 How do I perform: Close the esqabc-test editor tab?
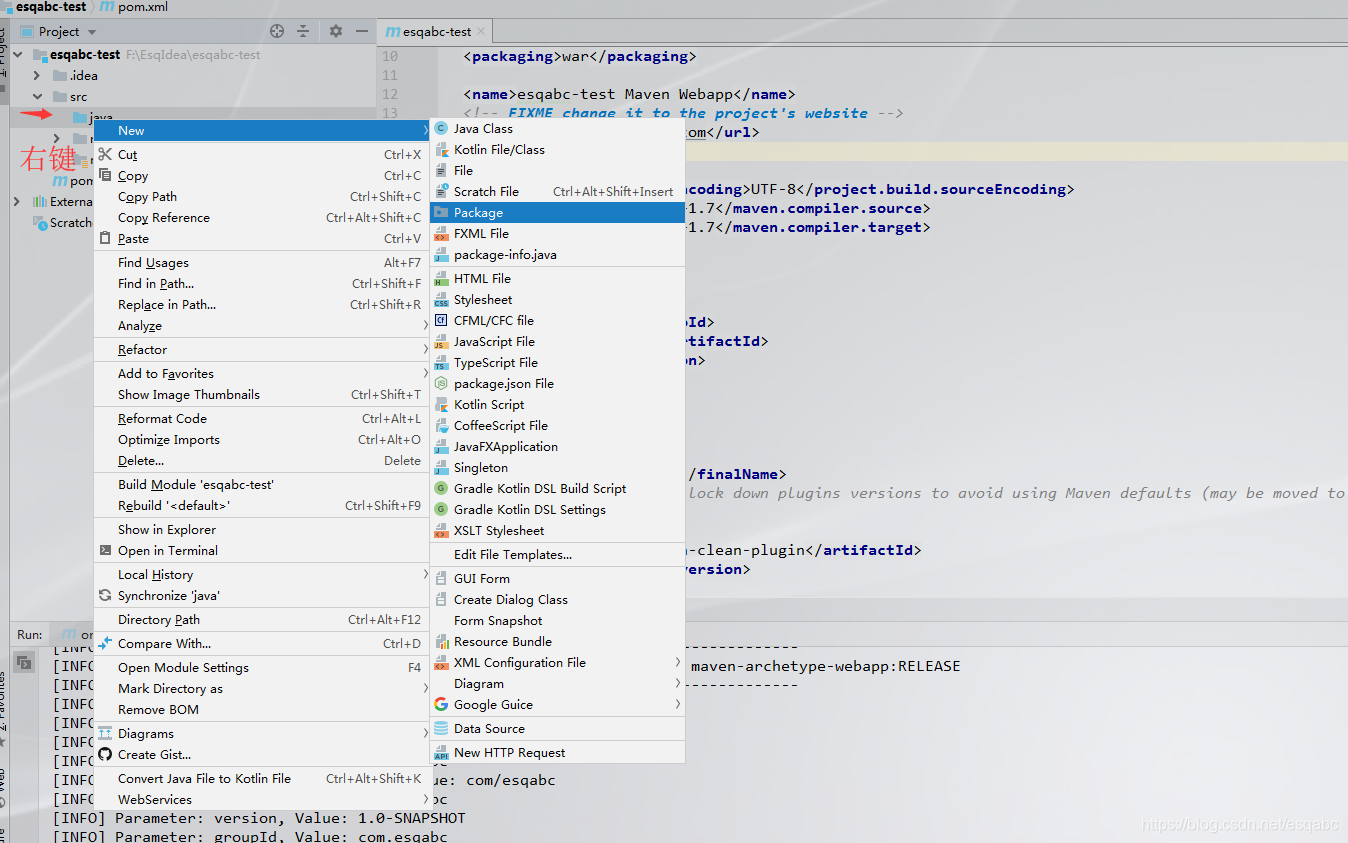coord(482,32)
